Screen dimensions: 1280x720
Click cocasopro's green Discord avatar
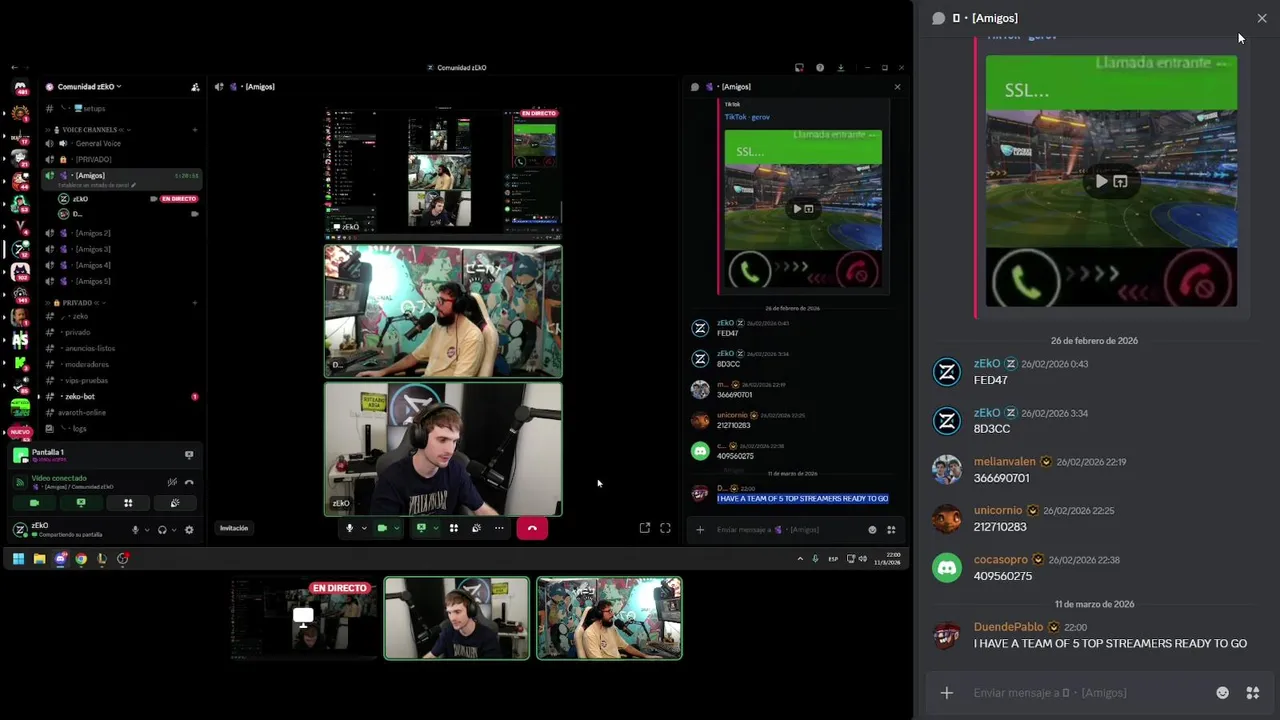pos(946,567)
